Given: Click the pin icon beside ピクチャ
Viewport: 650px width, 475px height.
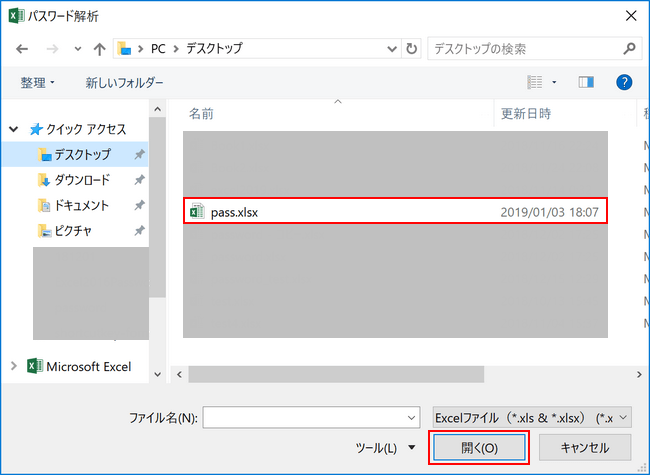Looking at the screenshot, I should point(139,230).
